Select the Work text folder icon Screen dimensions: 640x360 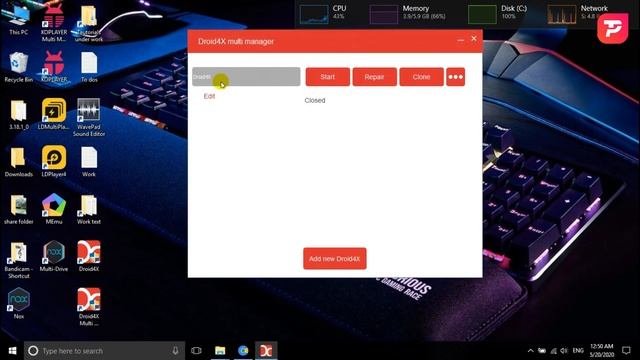click(x=89, y=209)
